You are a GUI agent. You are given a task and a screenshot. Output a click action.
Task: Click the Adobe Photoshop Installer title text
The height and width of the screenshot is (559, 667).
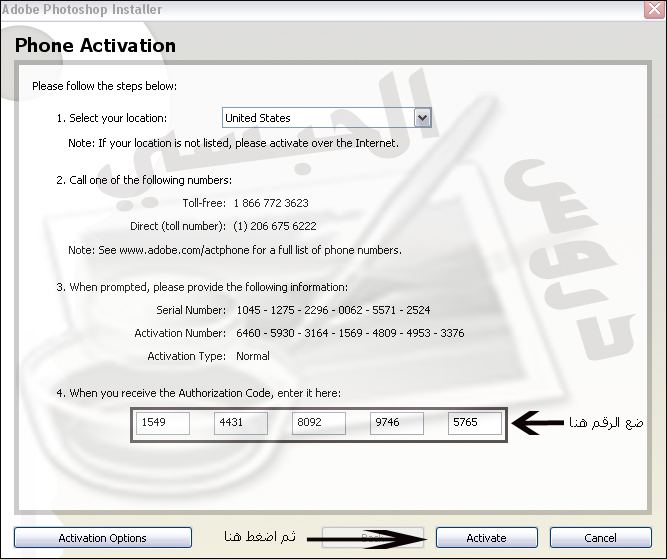point(81,9)
